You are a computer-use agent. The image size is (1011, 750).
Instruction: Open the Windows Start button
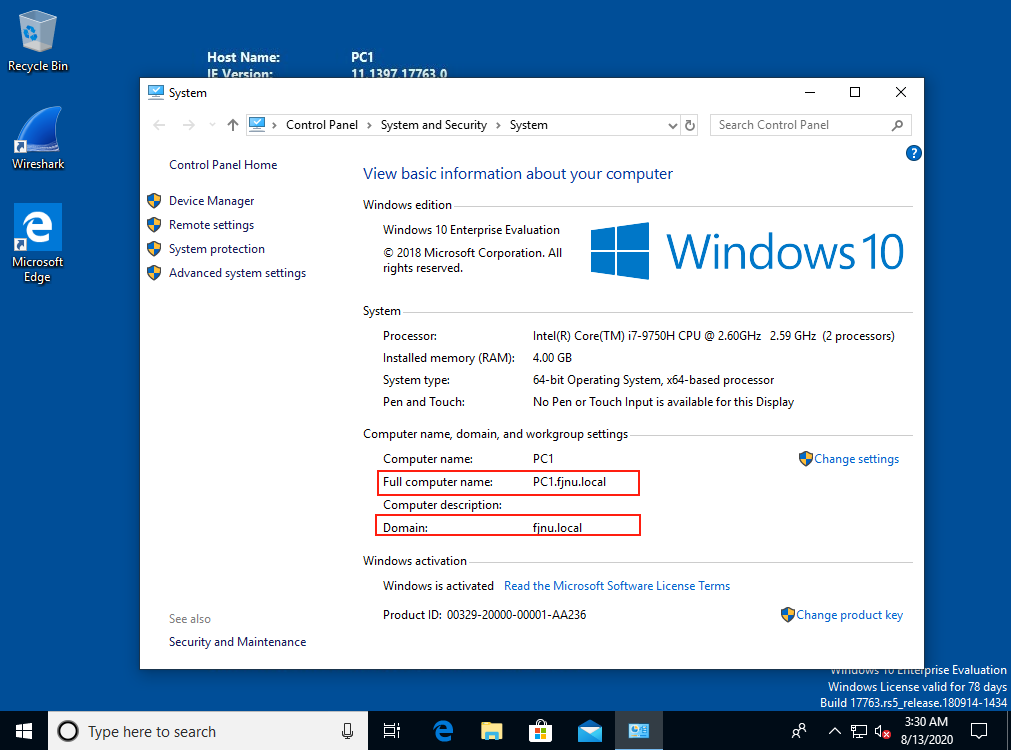pos(24,731)
